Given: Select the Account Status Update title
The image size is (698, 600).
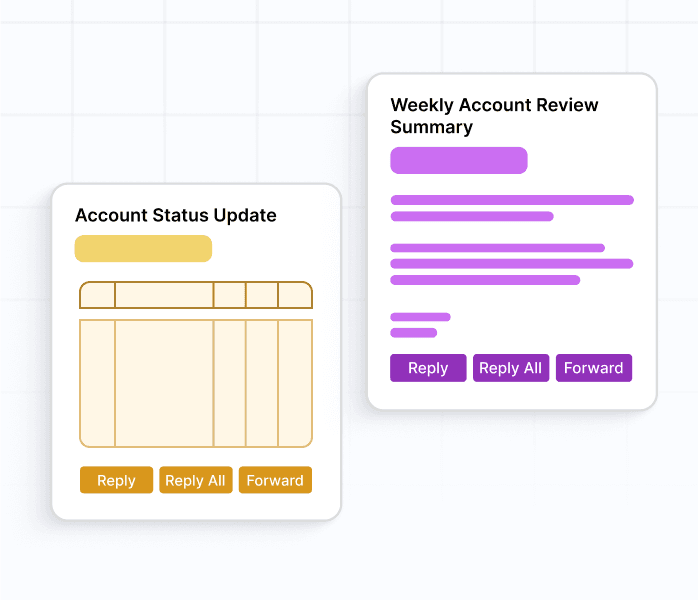Looking at the screenshot, I should [x=176, y=215].
